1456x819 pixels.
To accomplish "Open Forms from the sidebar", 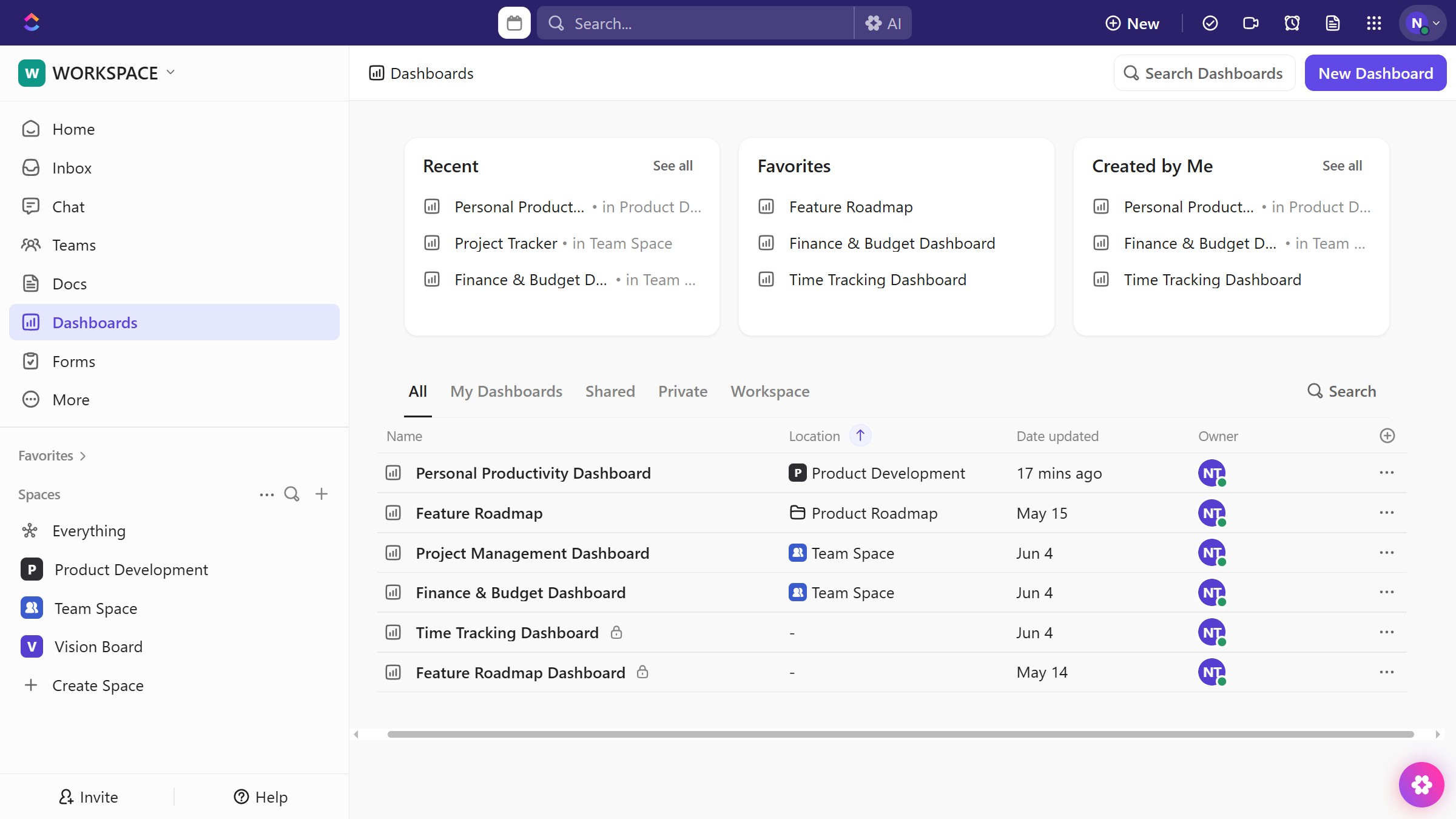I will (x=74, y=361).
